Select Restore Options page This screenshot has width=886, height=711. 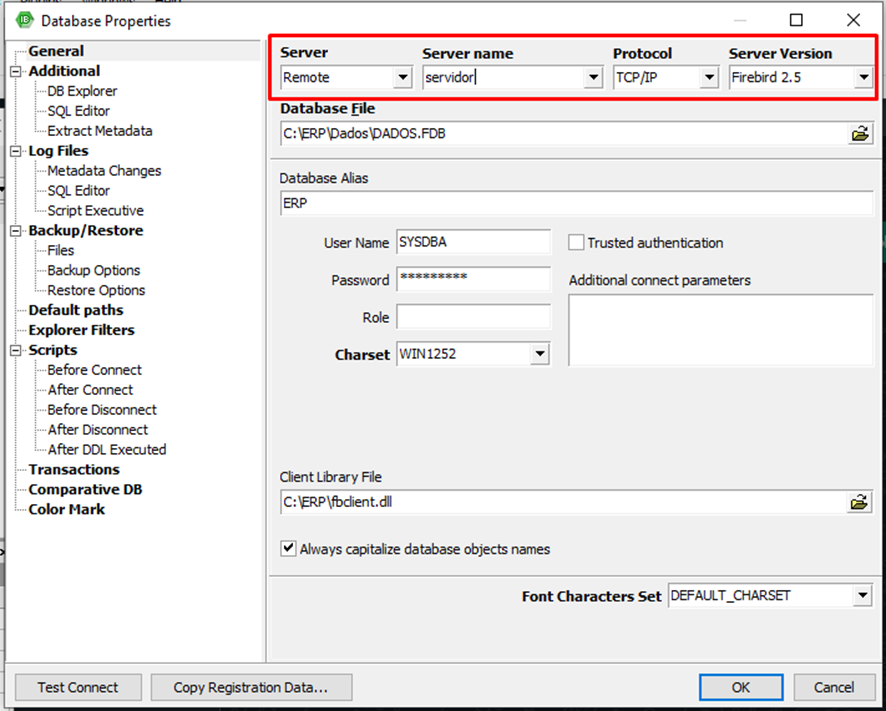(96, 290)
